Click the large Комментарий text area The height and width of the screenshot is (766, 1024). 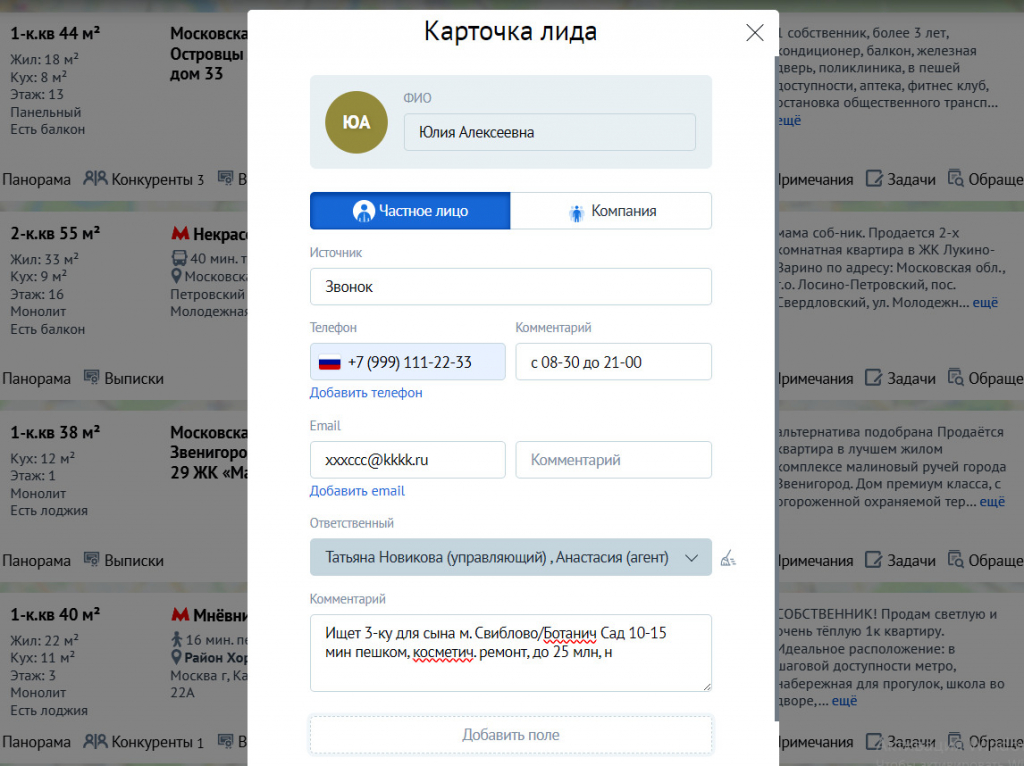pyautogui.click(x=511, y=653)
